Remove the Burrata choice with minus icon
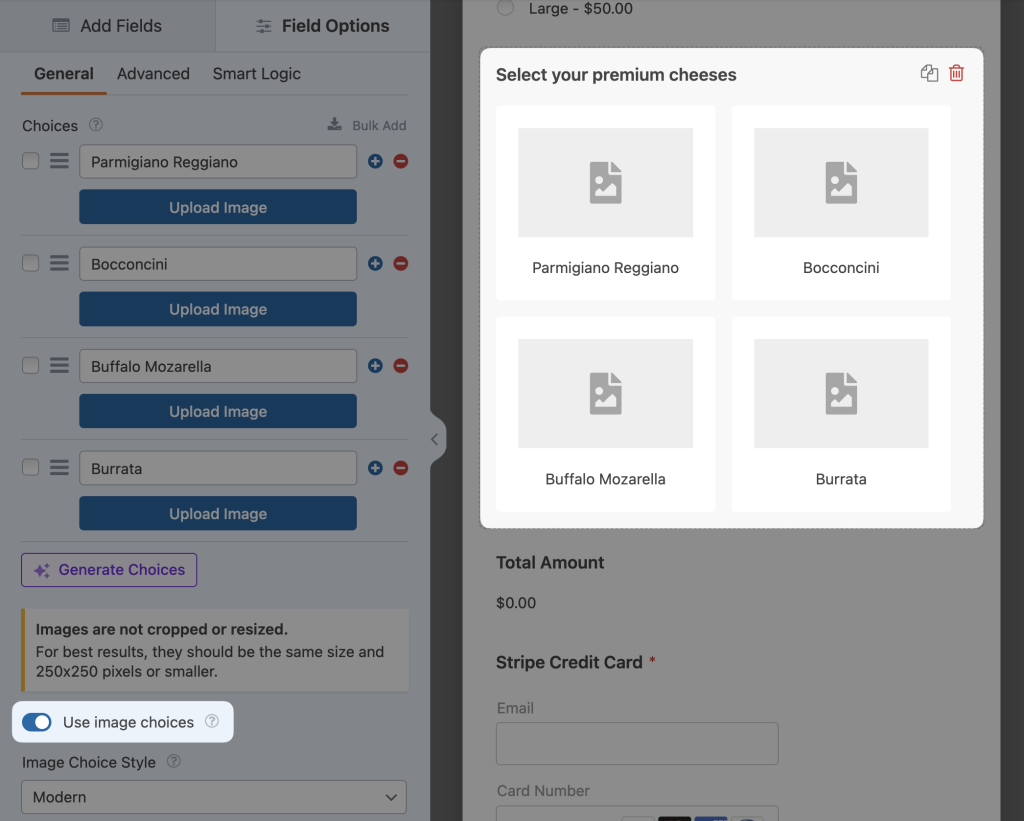 [x=400, y=467]
